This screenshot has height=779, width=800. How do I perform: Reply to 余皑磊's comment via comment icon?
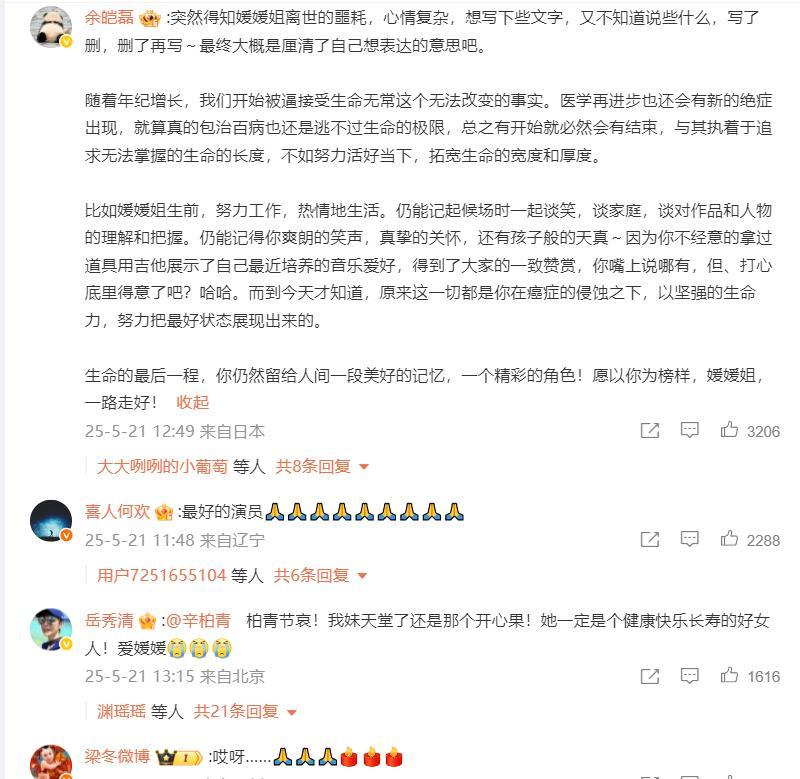(x=689, y=431)
